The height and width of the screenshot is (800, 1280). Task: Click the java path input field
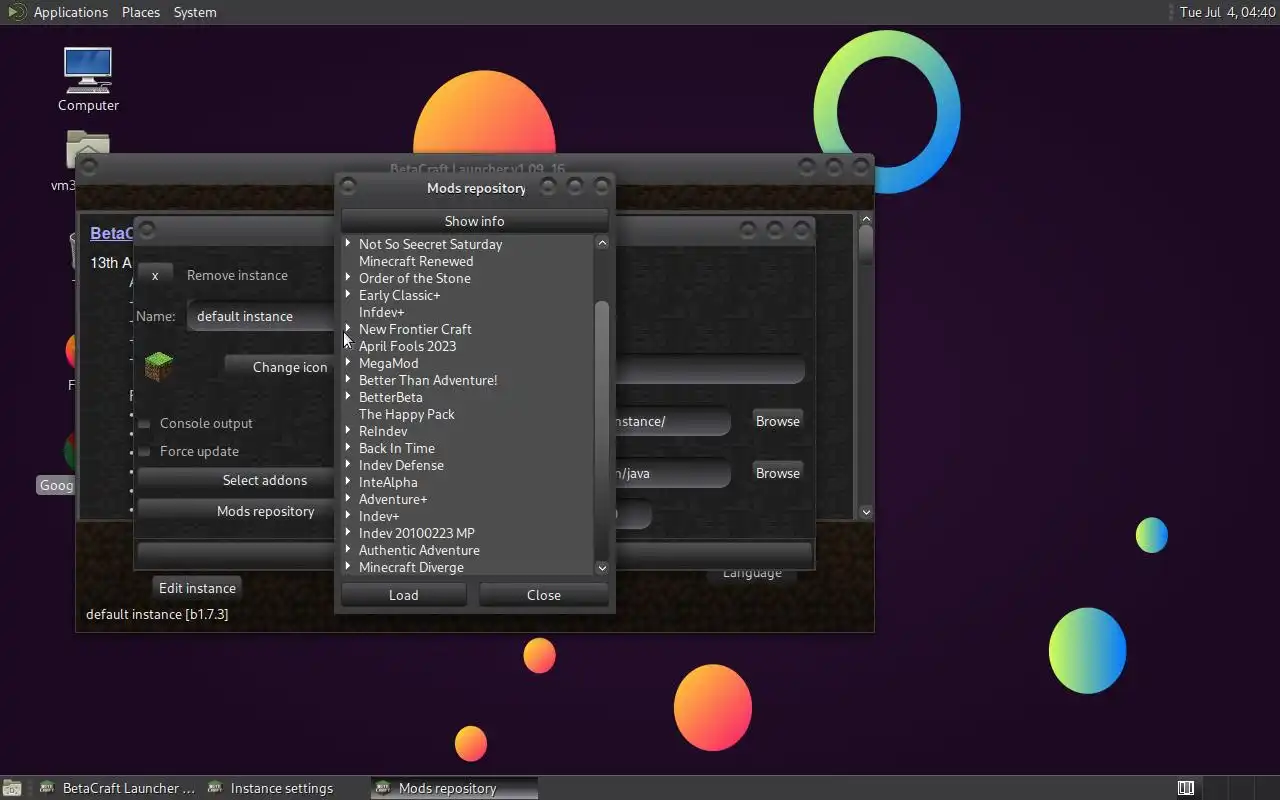point(673,473)
